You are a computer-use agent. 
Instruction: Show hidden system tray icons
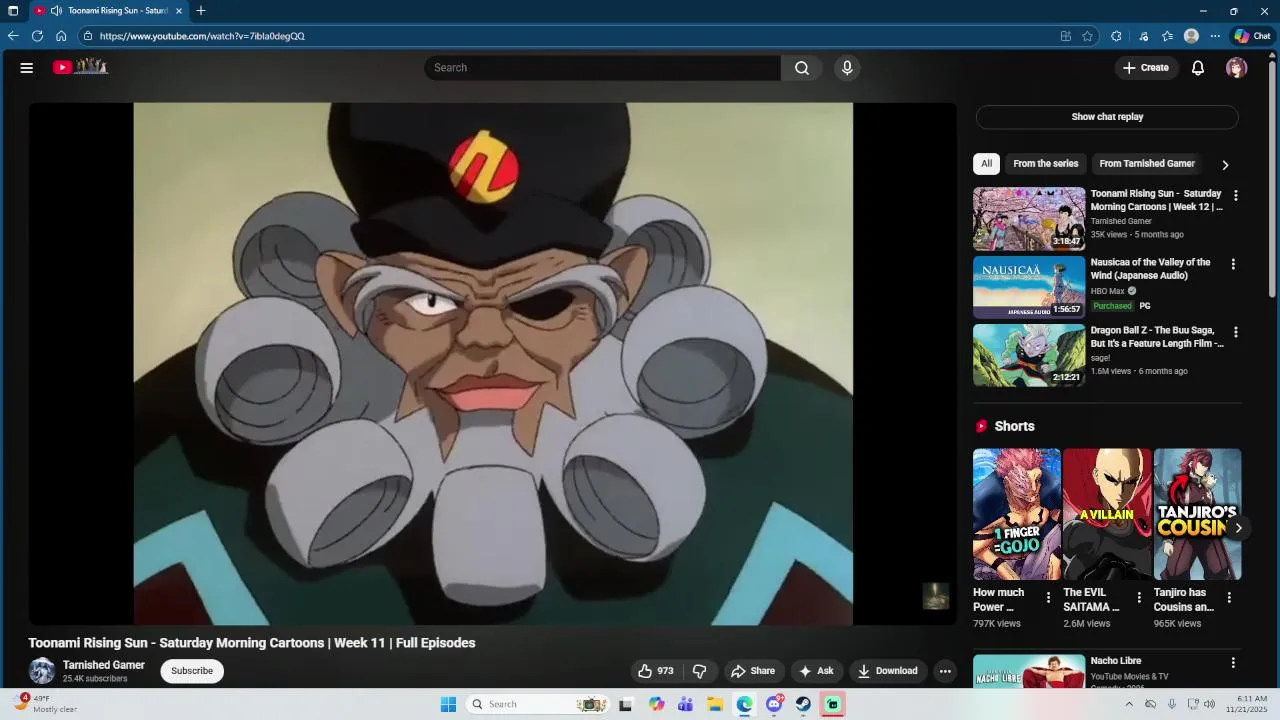pos(1129,704)
